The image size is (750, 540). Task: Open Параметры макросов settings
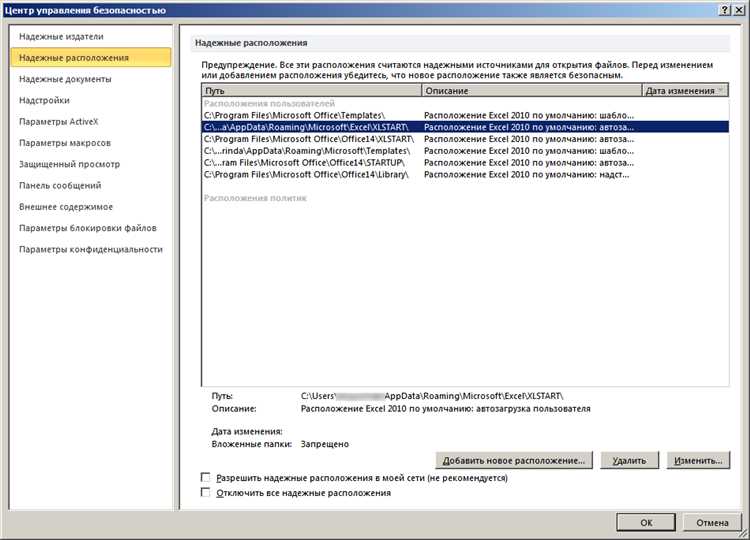coord(90,143)
